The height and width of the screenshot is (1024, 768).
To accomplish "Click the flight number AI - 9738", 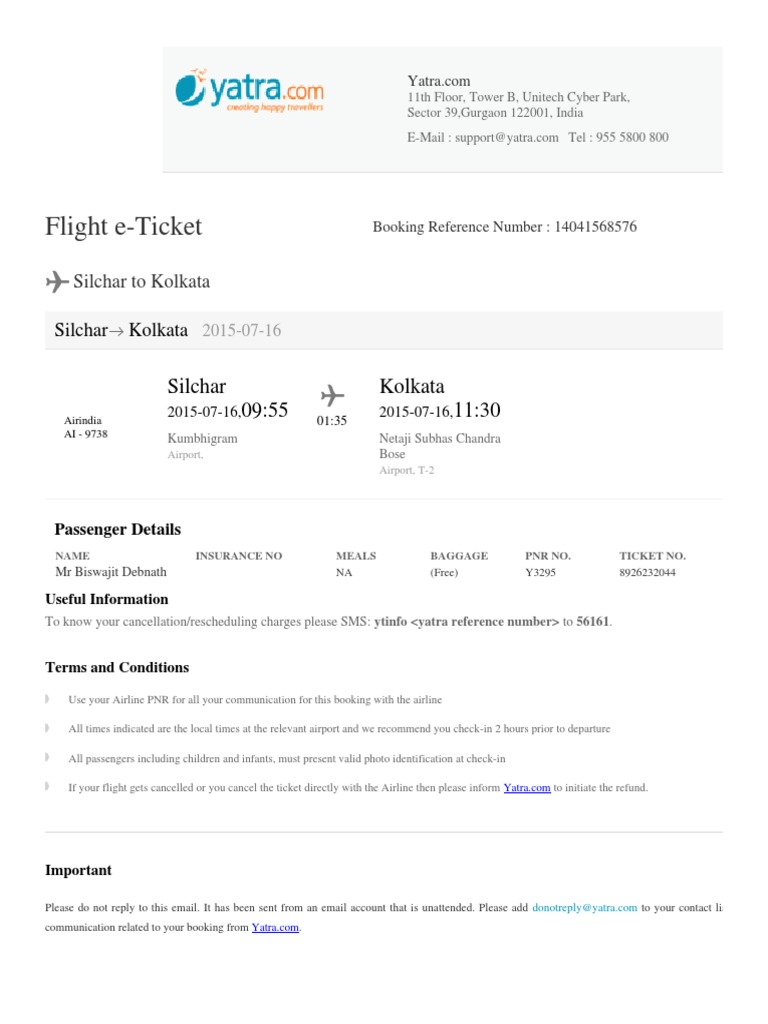I will [86, 435].
